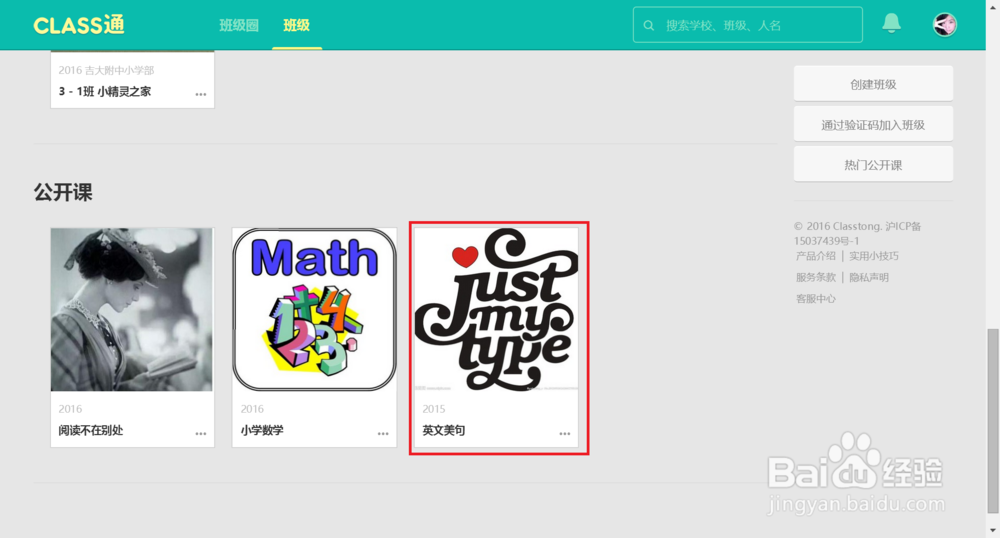Click the search magnifier icon
This screenshot has height=538, width=1000.
(649, 25)
